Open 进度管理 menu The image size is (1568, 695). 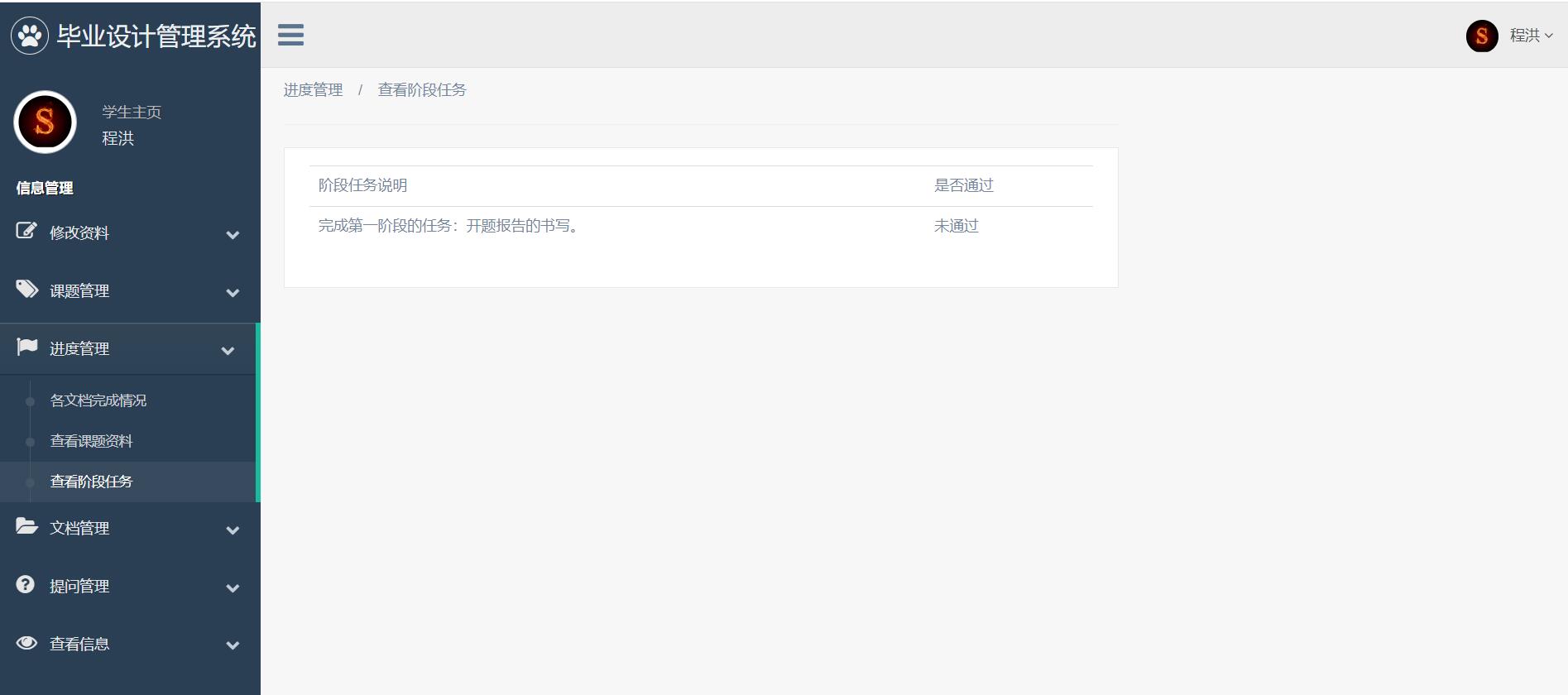(128, 349)
